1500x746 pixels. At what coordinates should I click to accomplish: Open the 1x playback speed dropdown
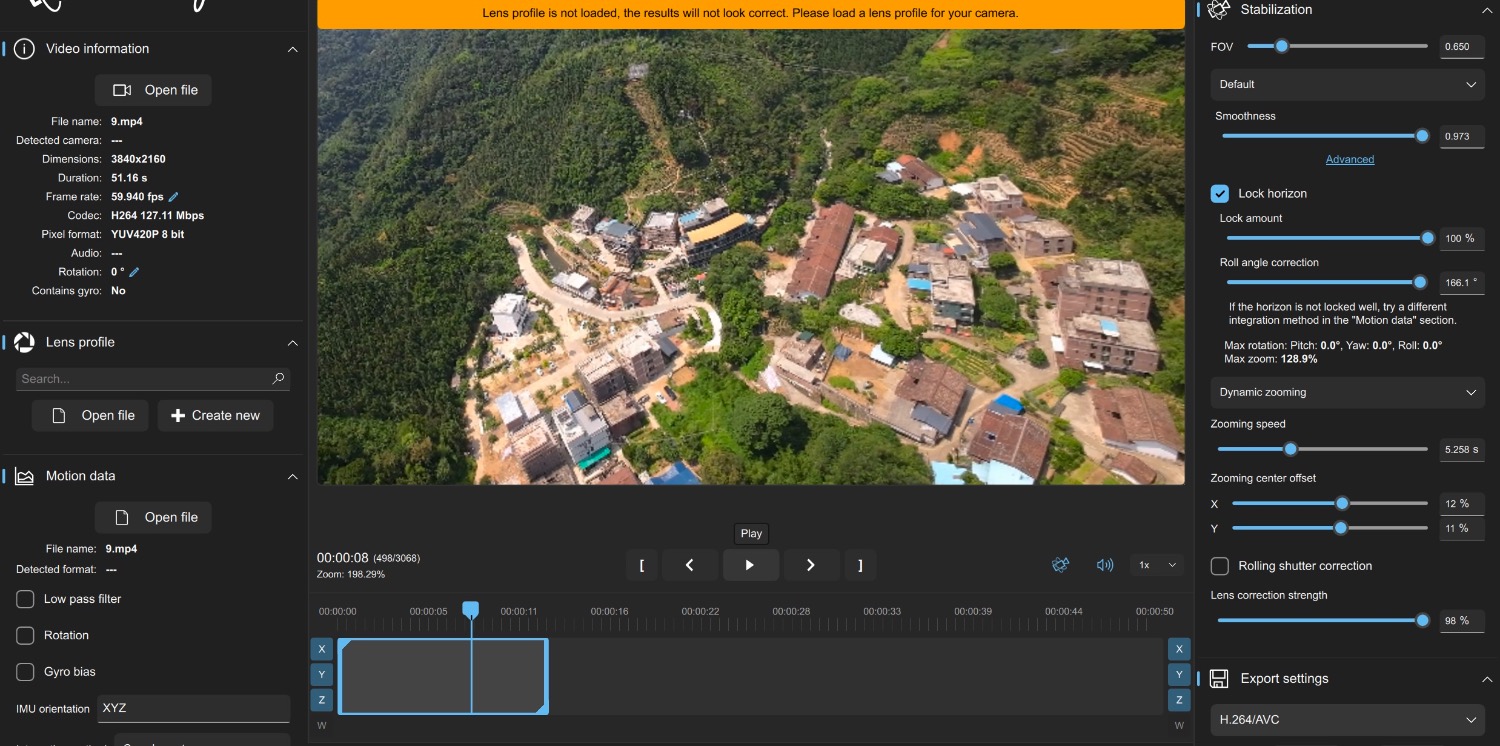1157,565
